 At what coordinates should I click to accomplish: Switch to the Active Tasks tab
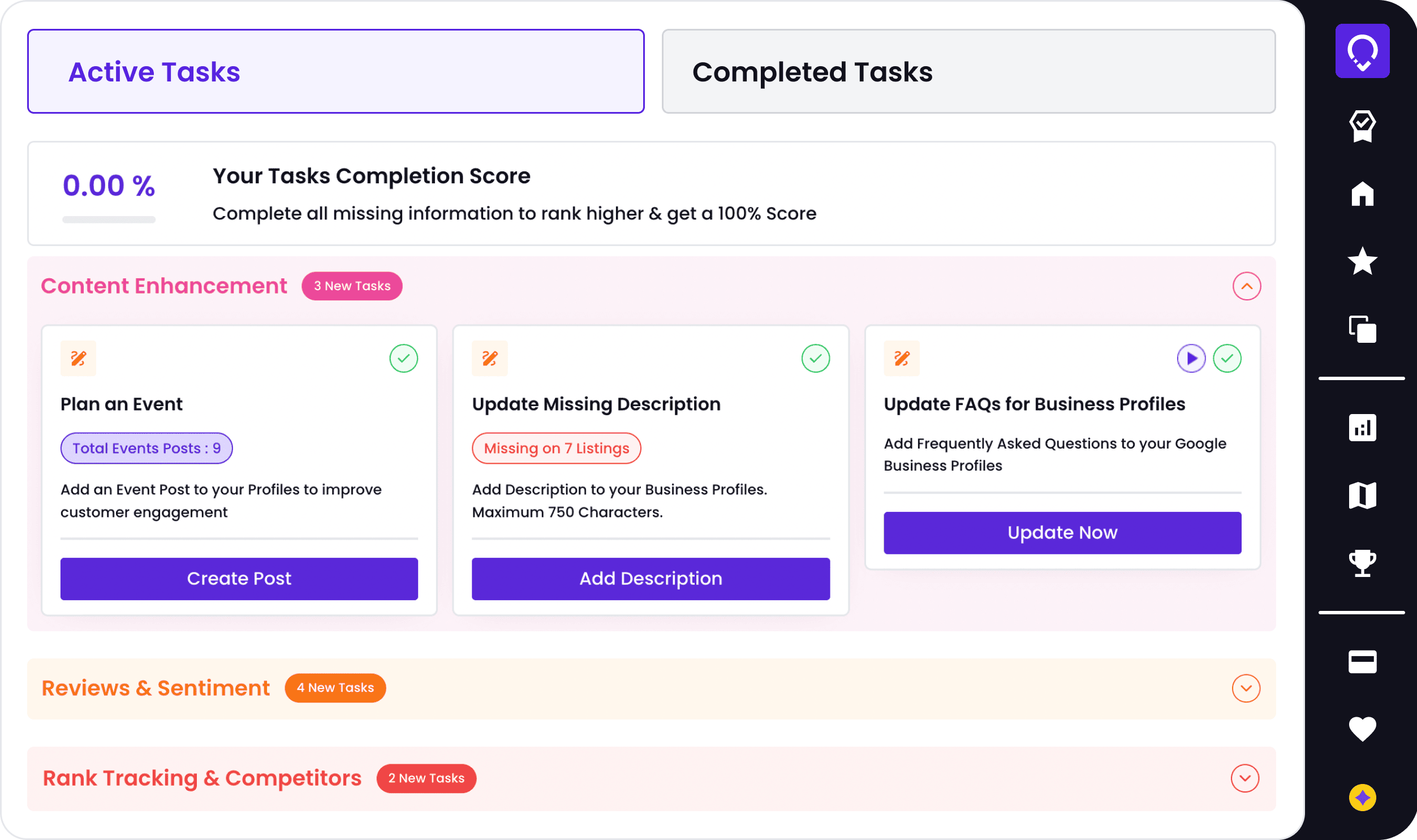pyautogui.click(x=335, y=71)
